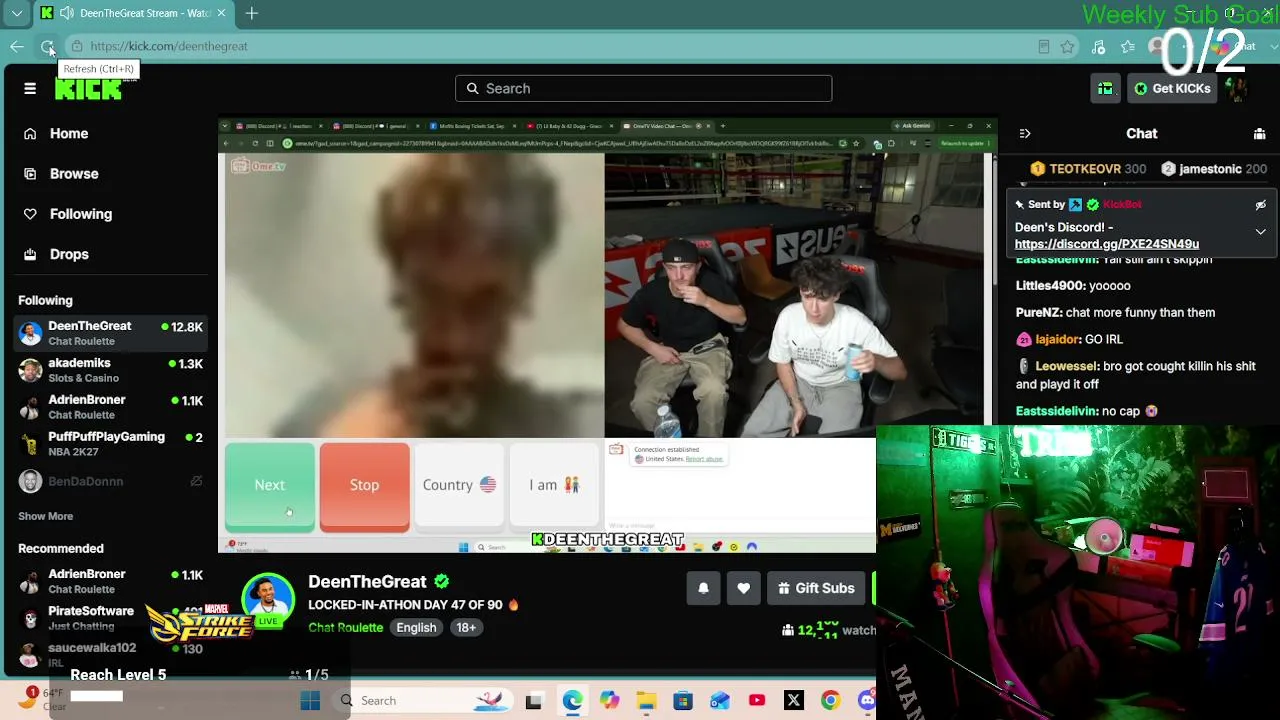Click the DeenTheGreat channel name heading
Viewport: 1280px width, 720px height.
click(367, 582)
